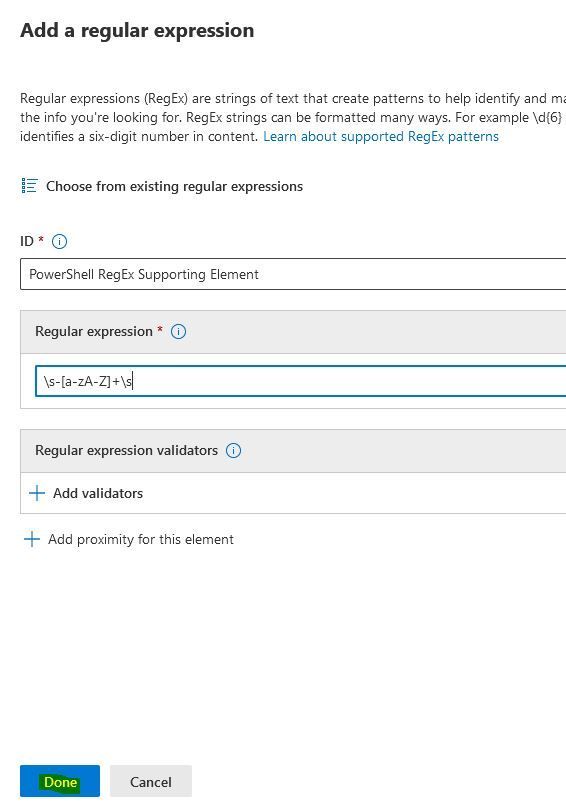Click the plus icon beside Add validators

coord(37,493)
